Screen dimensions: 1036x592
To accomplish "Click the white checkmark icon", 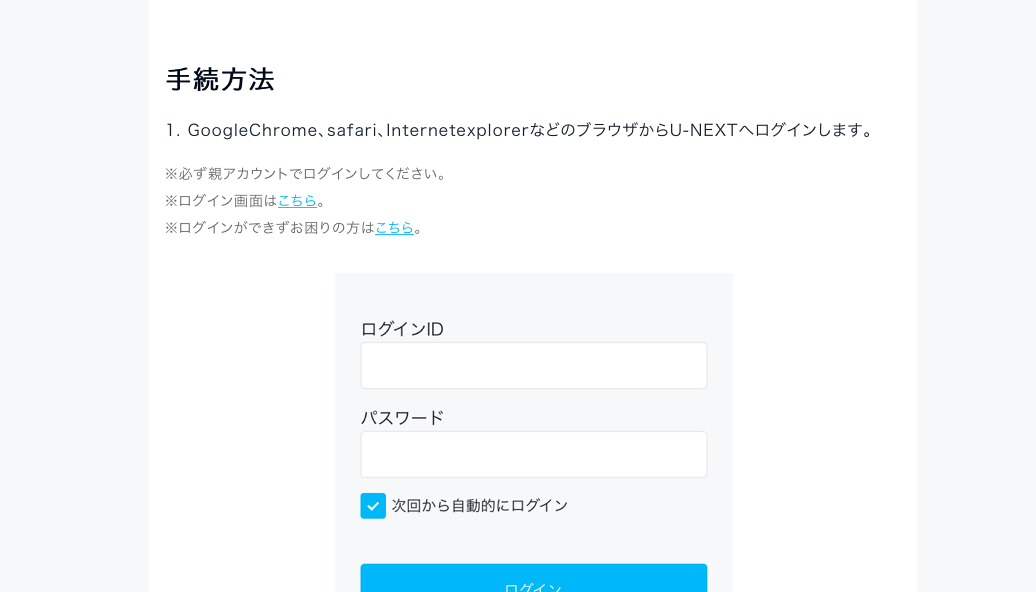I will pos(373,506).
